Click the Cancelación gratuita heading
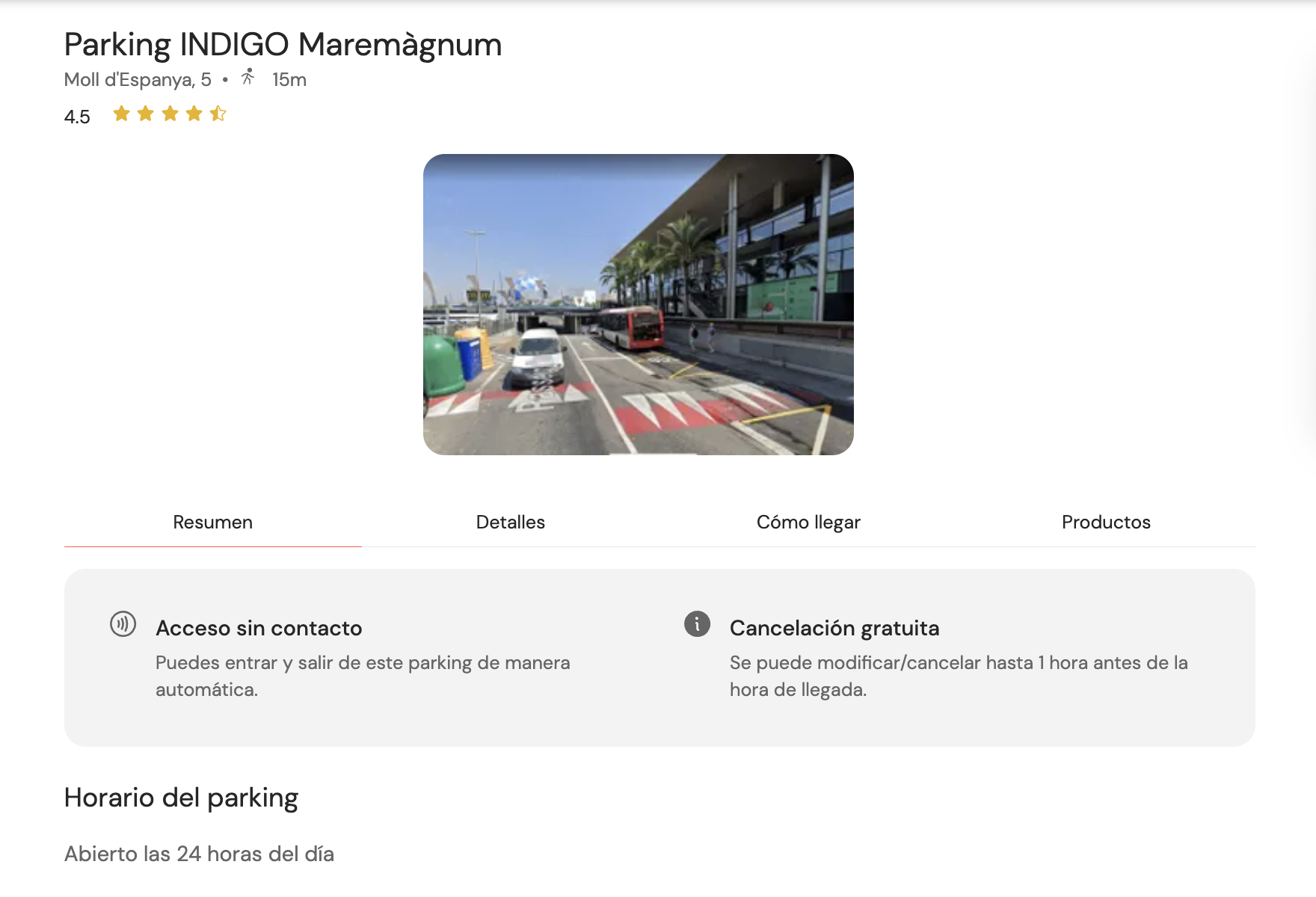The width and height of the screenshot is (1316, 897). (x=834, y=628)
